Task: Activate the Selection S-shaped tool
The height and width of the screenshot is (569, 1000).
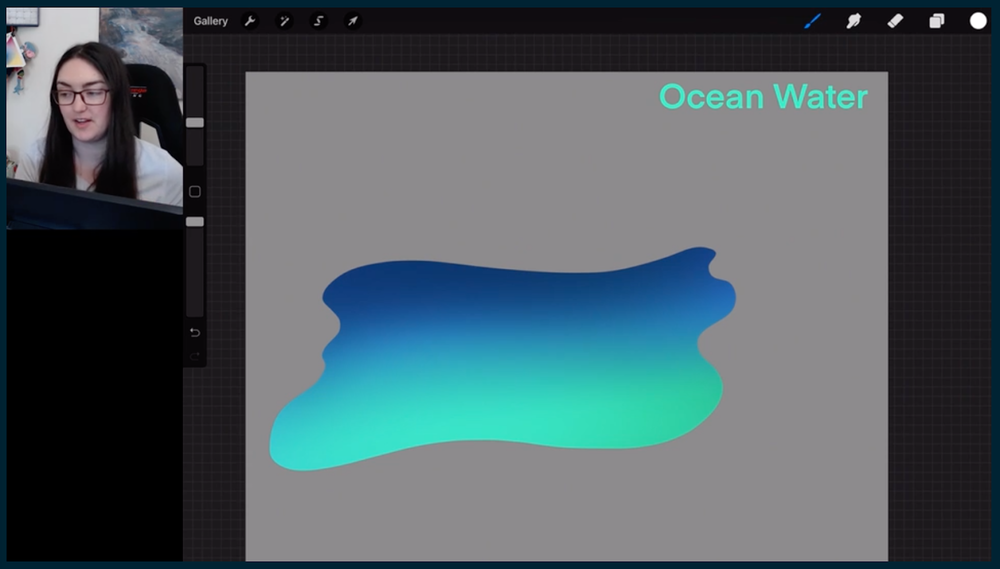Action: pyautogui.click(x=319, y=21)
